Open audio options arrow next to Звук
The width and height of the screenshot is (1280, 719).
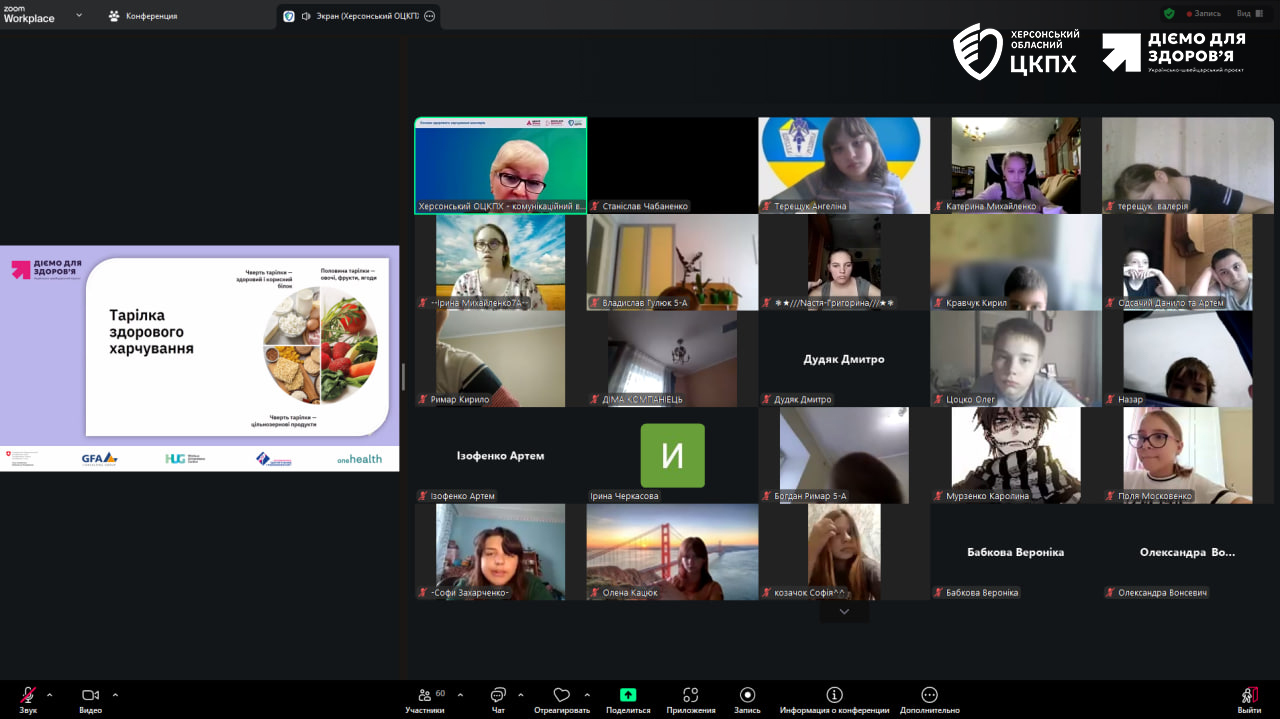point(50,694)
